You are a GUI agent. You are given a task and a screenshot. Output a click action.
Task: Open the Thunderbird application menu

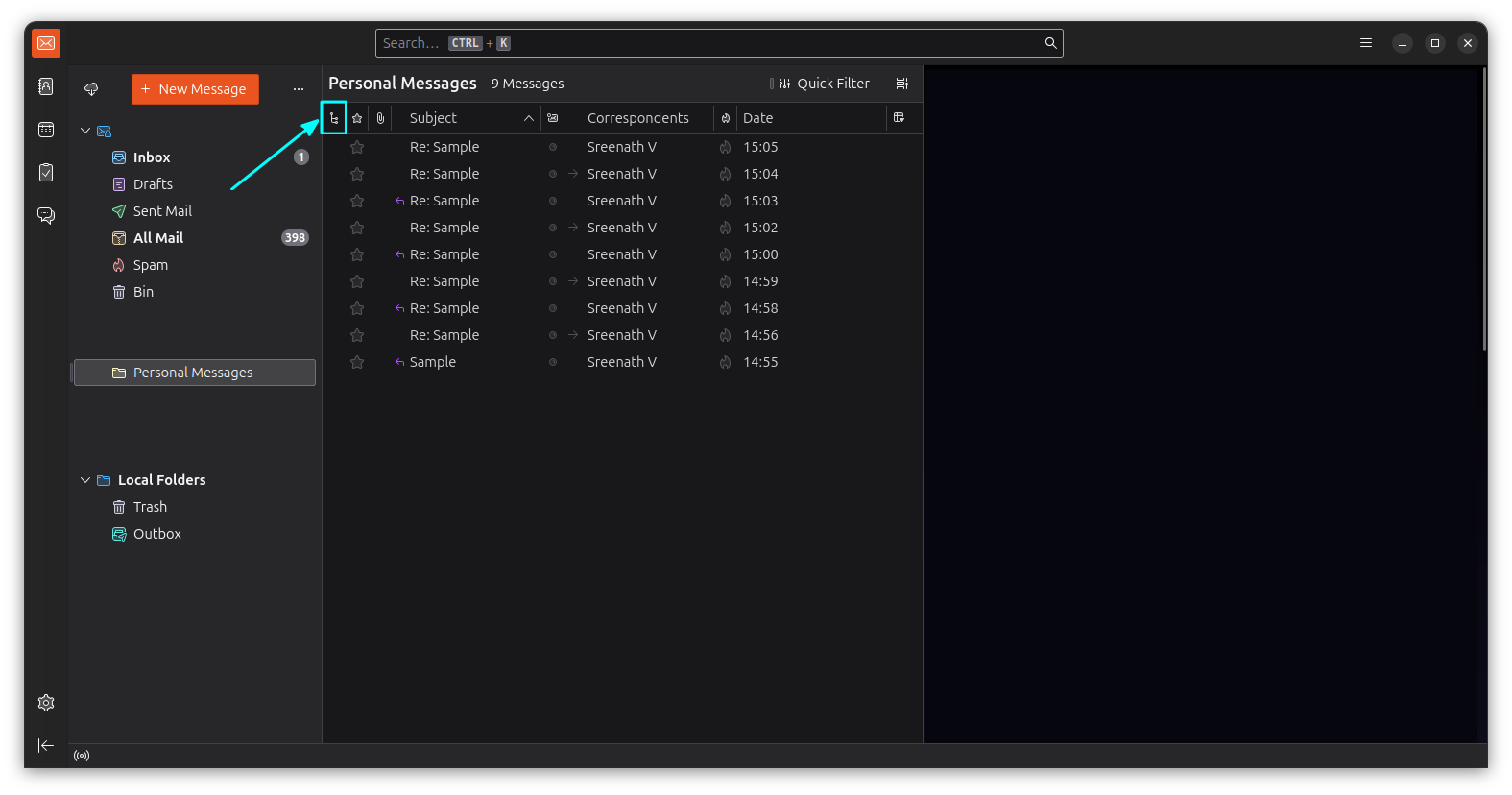click(x=1365, y=43)
